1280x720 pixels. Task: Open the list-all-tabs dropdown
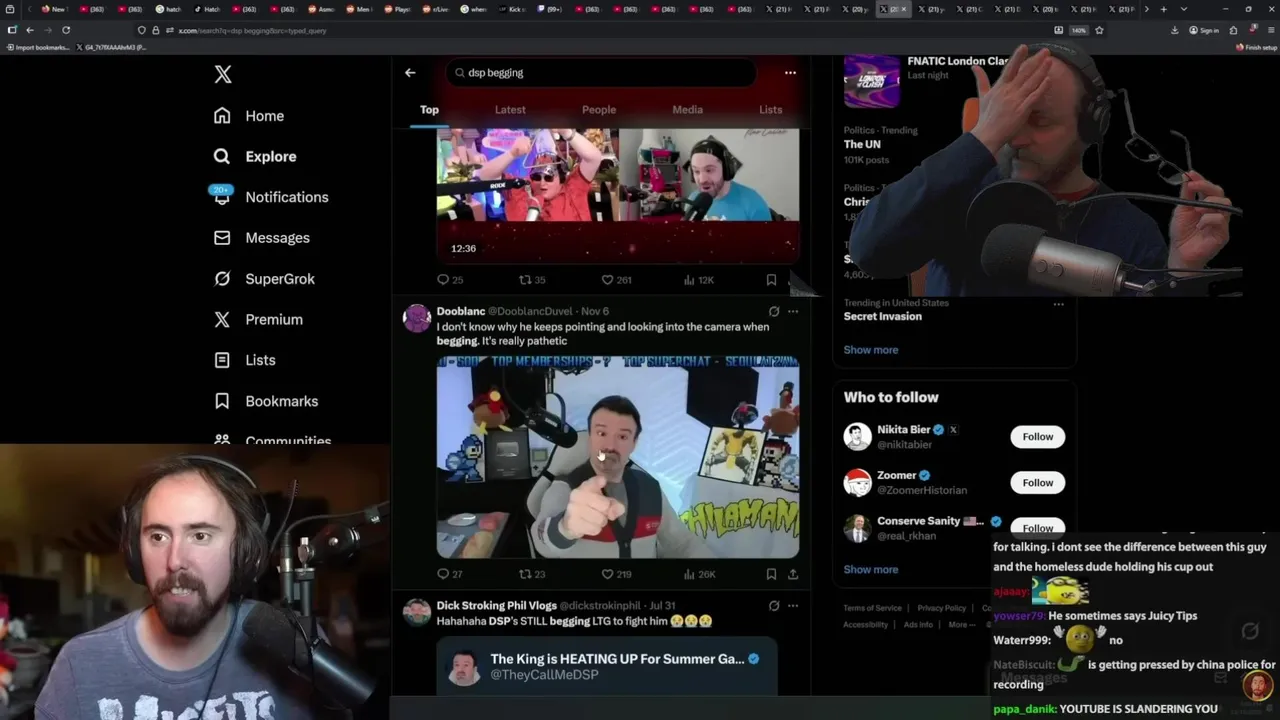tap(1184, 9)
